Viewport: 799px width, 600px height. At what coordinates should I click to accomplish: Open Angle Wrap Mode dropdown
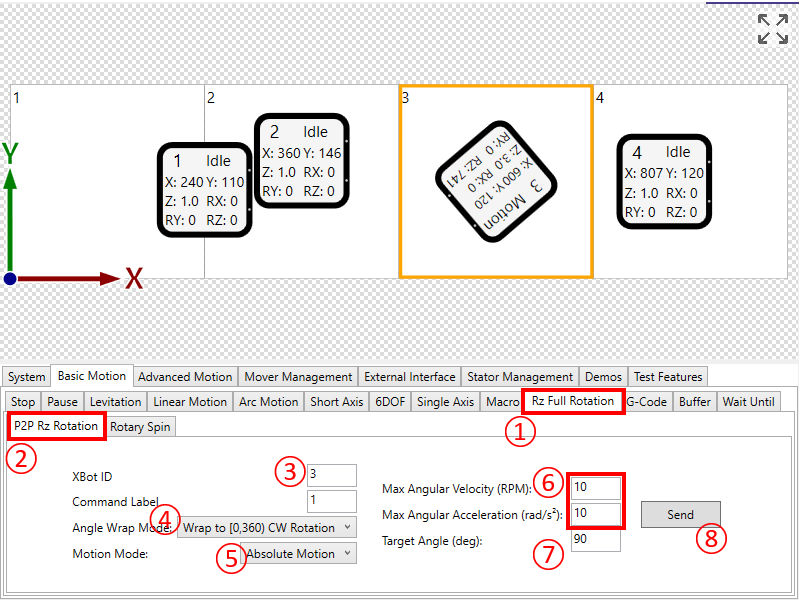tap(266, 527)
